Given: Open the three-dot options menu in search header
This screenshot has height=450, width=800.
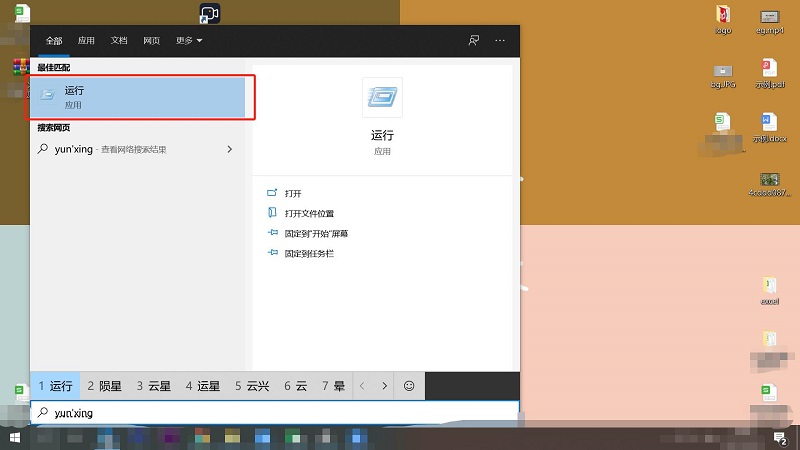Looking at the screenshot, I should point(500,40).
